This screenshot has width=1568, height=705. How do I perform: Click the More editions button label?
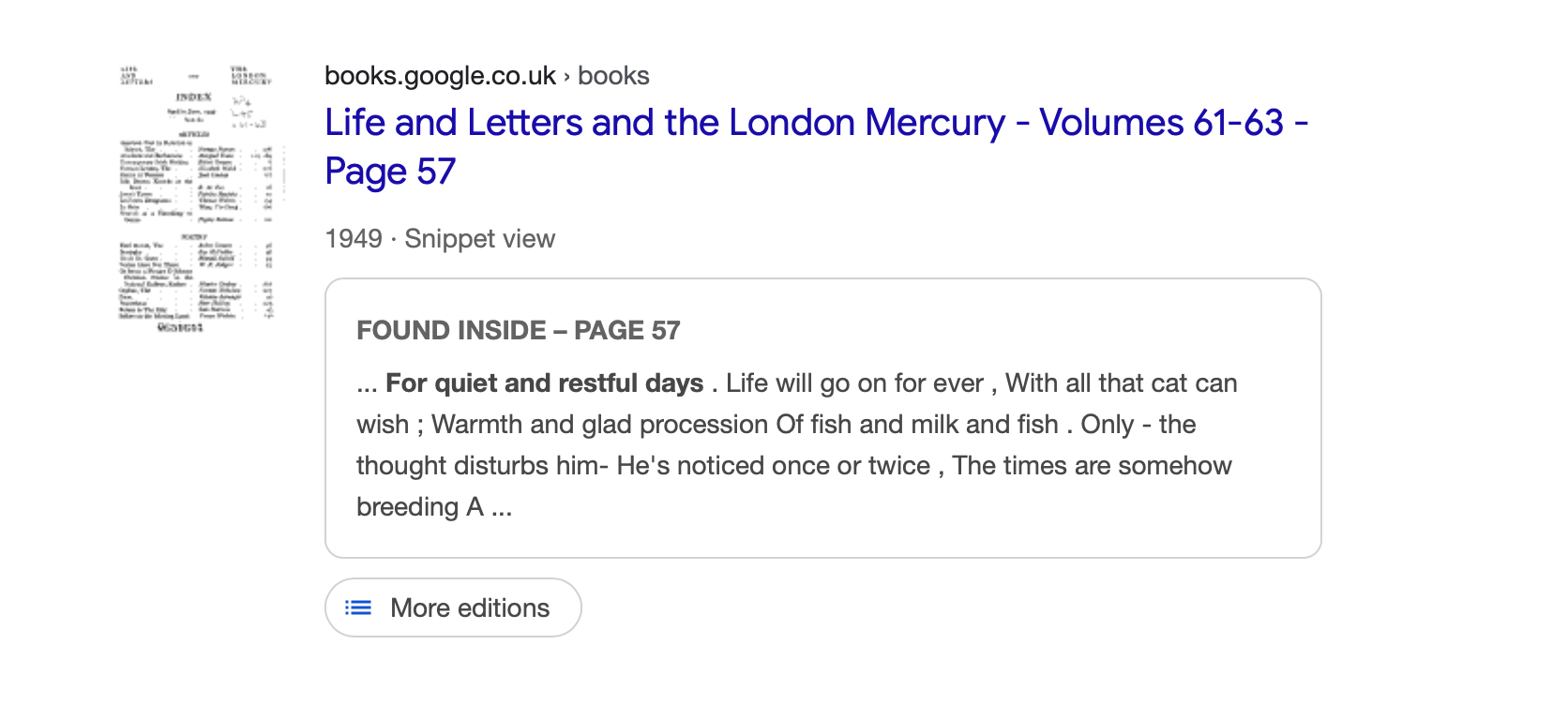click(x=470, y=608)
